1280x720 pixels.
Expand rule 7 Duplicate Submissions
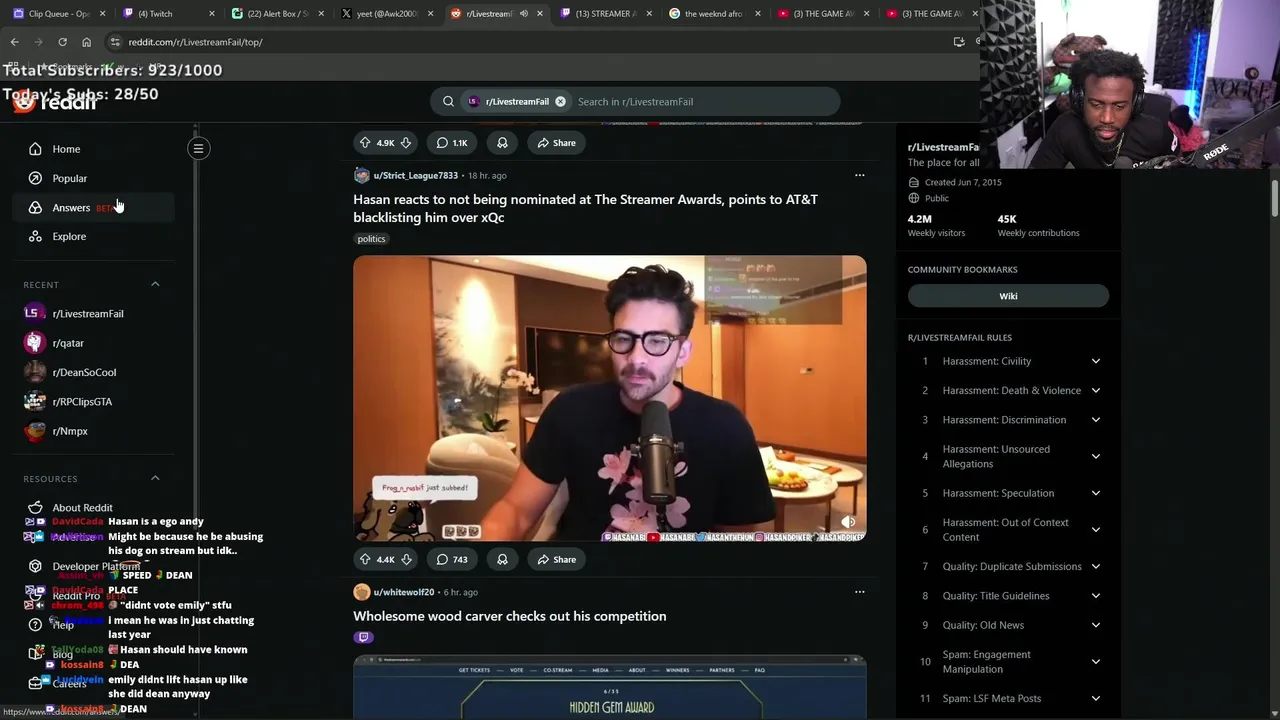pyautogui.click(x=1095, y=566)
